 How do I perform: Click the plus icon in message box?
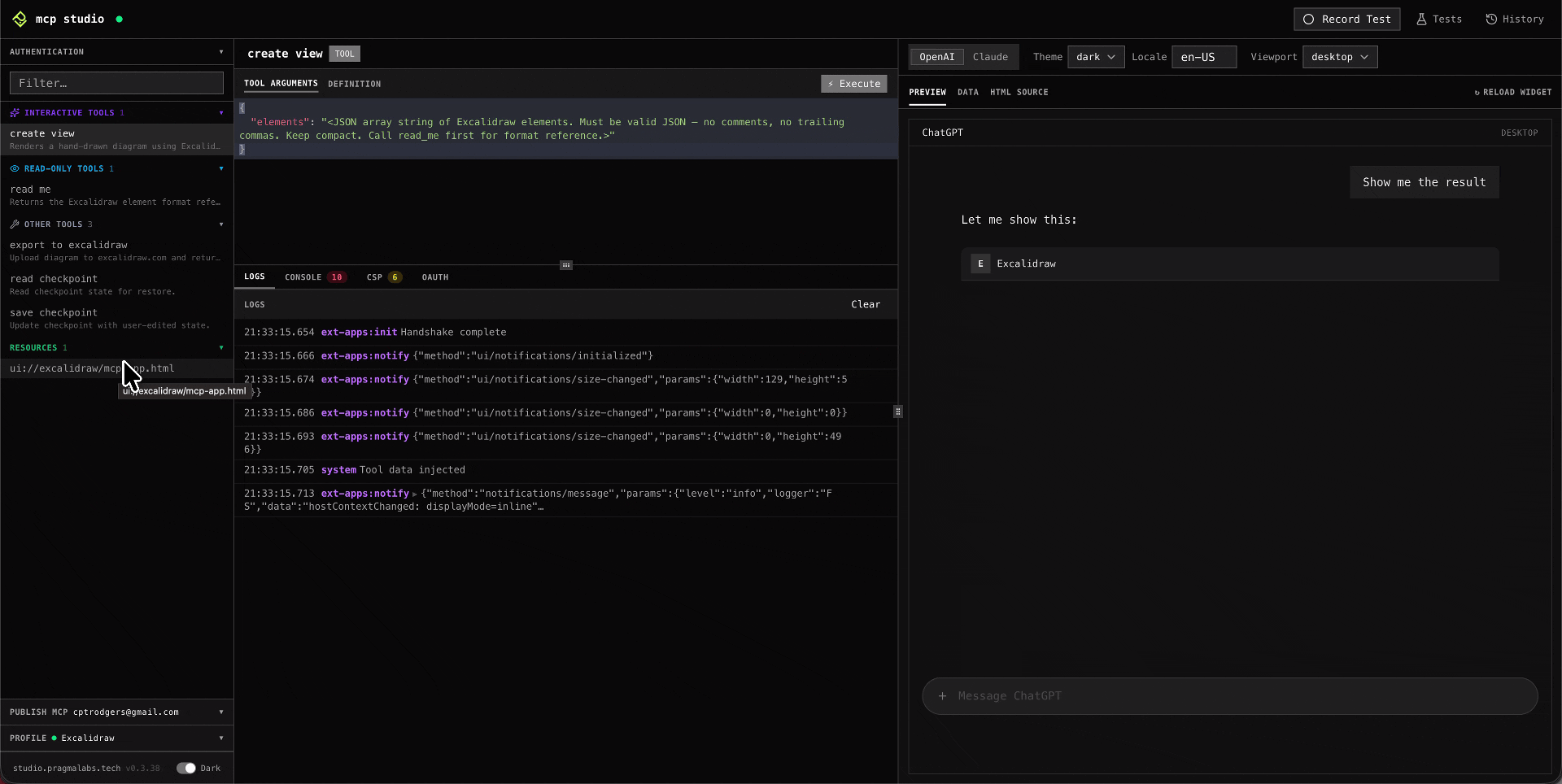942,696
